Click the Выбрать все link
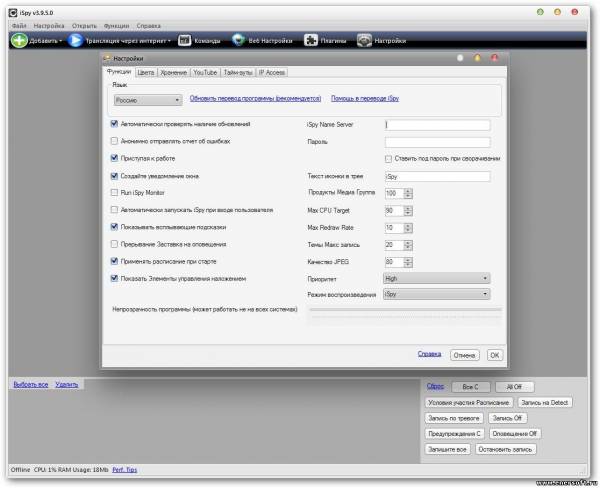The height and width of the screenshot is (488, 600). point(31,385)
